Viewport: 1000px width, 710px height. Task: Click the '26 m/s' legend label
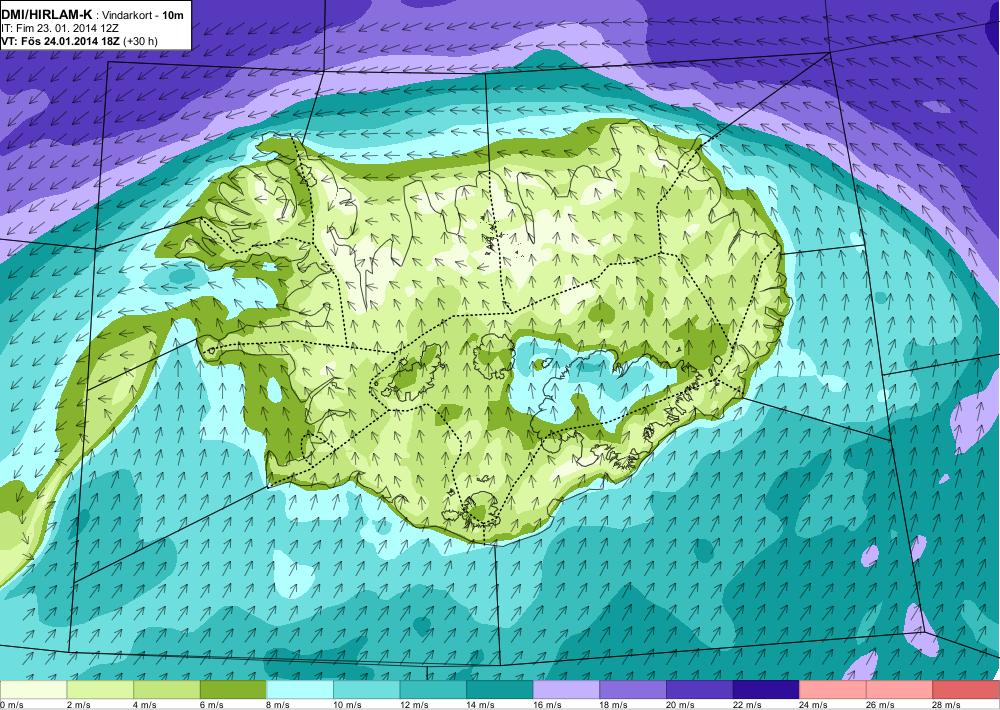881,705
